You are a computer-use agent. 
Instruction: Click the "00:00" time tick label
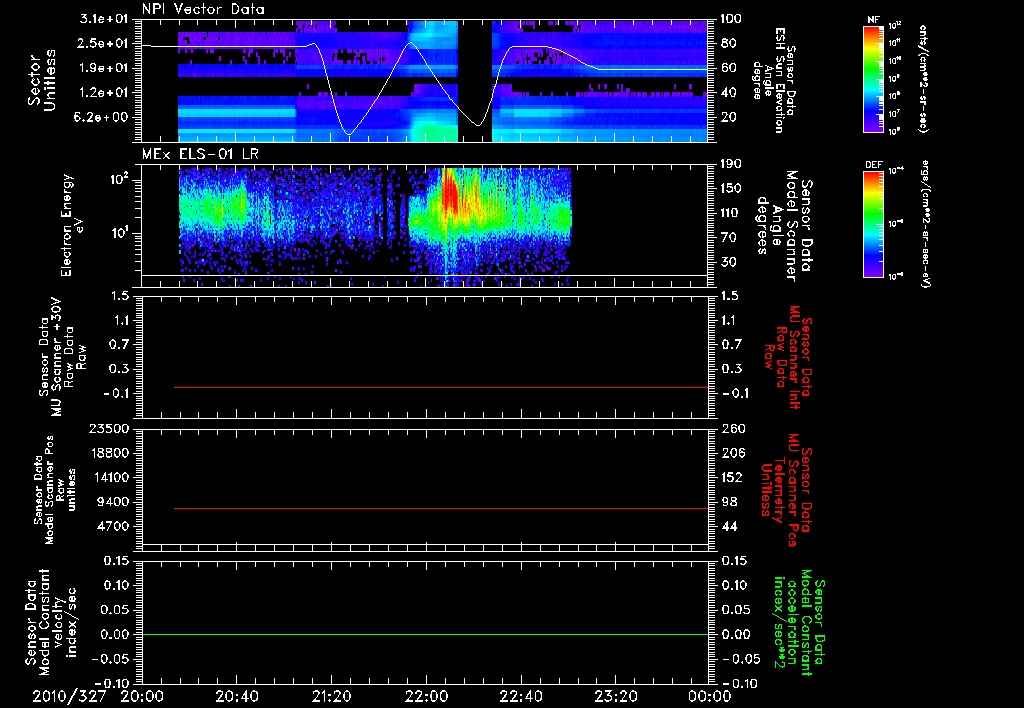tap(710, 697)
